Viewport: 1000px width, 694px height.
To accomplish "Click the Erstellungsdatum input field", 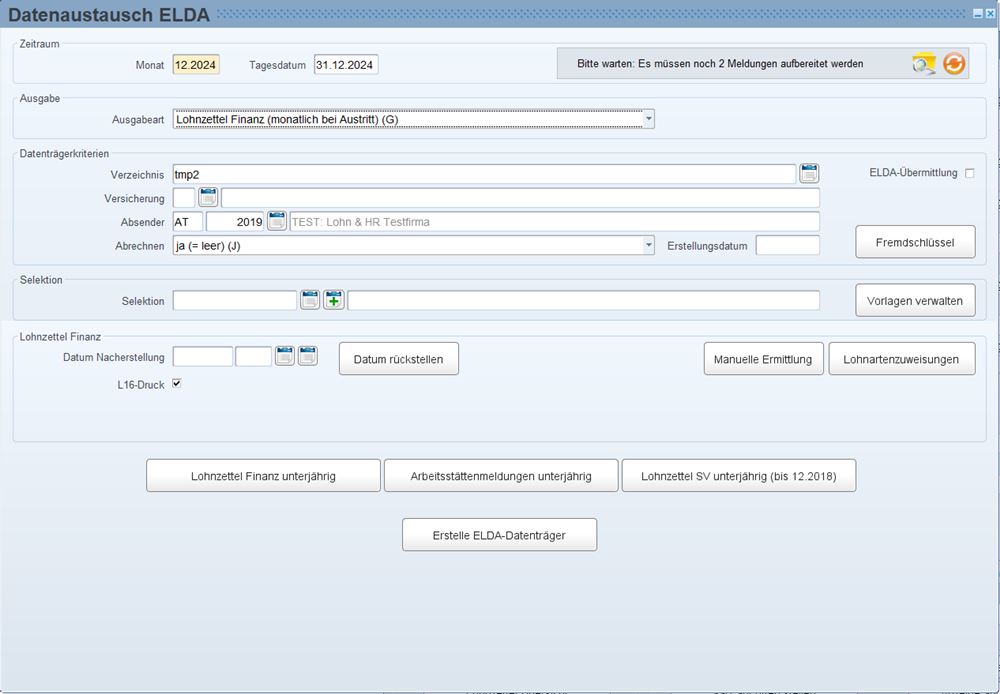I will click(x=788, y=245).
